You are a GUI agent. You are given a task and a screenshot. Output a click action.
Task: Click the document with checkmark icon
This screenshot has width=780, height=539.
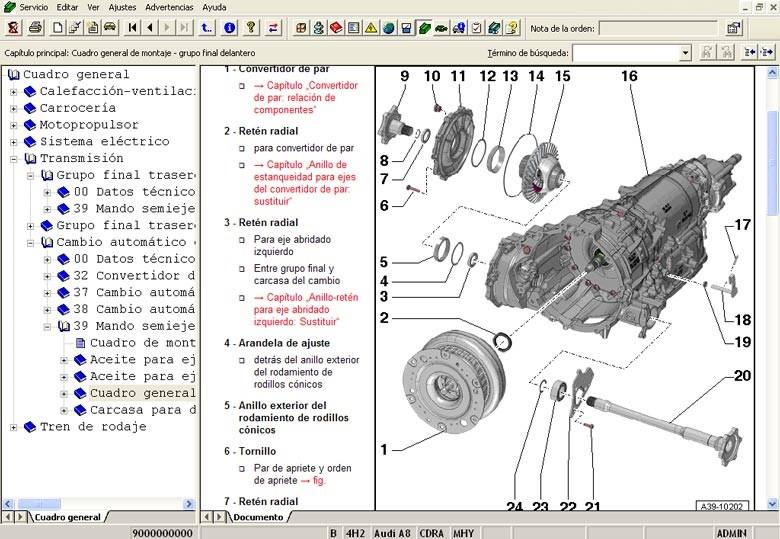pos(75,27)
